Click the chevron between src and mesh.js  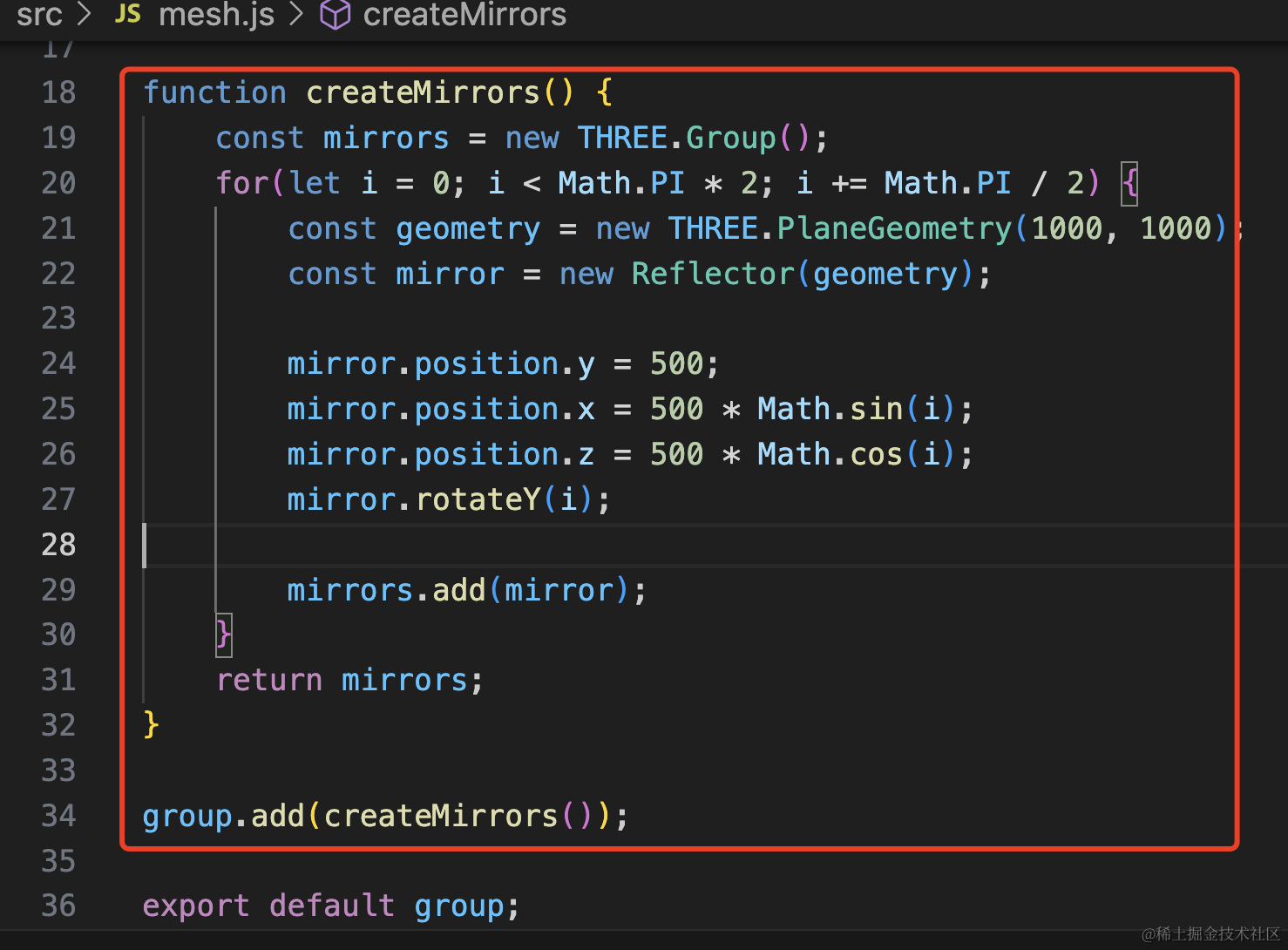[x=85, y=14]
